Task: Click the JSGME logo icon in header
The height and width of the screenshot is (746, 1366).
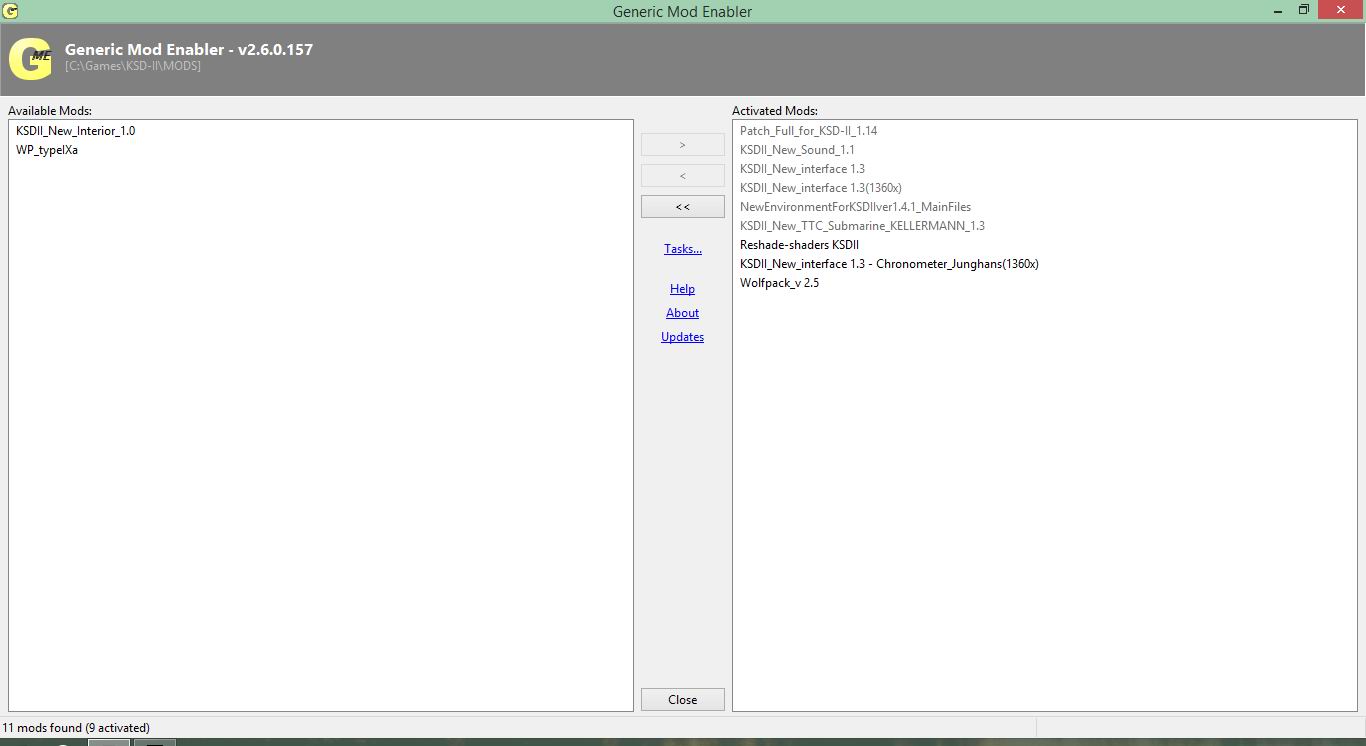Action: coord(30,59)
